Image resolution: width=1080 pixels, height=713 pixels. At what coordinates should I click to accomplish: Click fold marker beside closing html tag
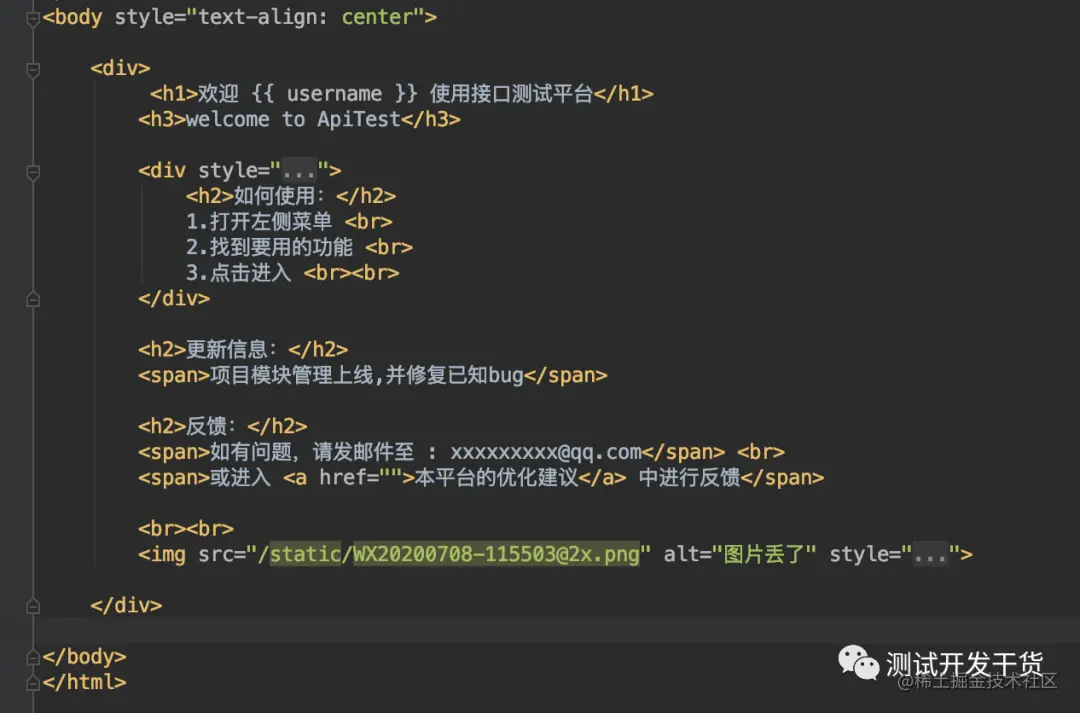32,683
